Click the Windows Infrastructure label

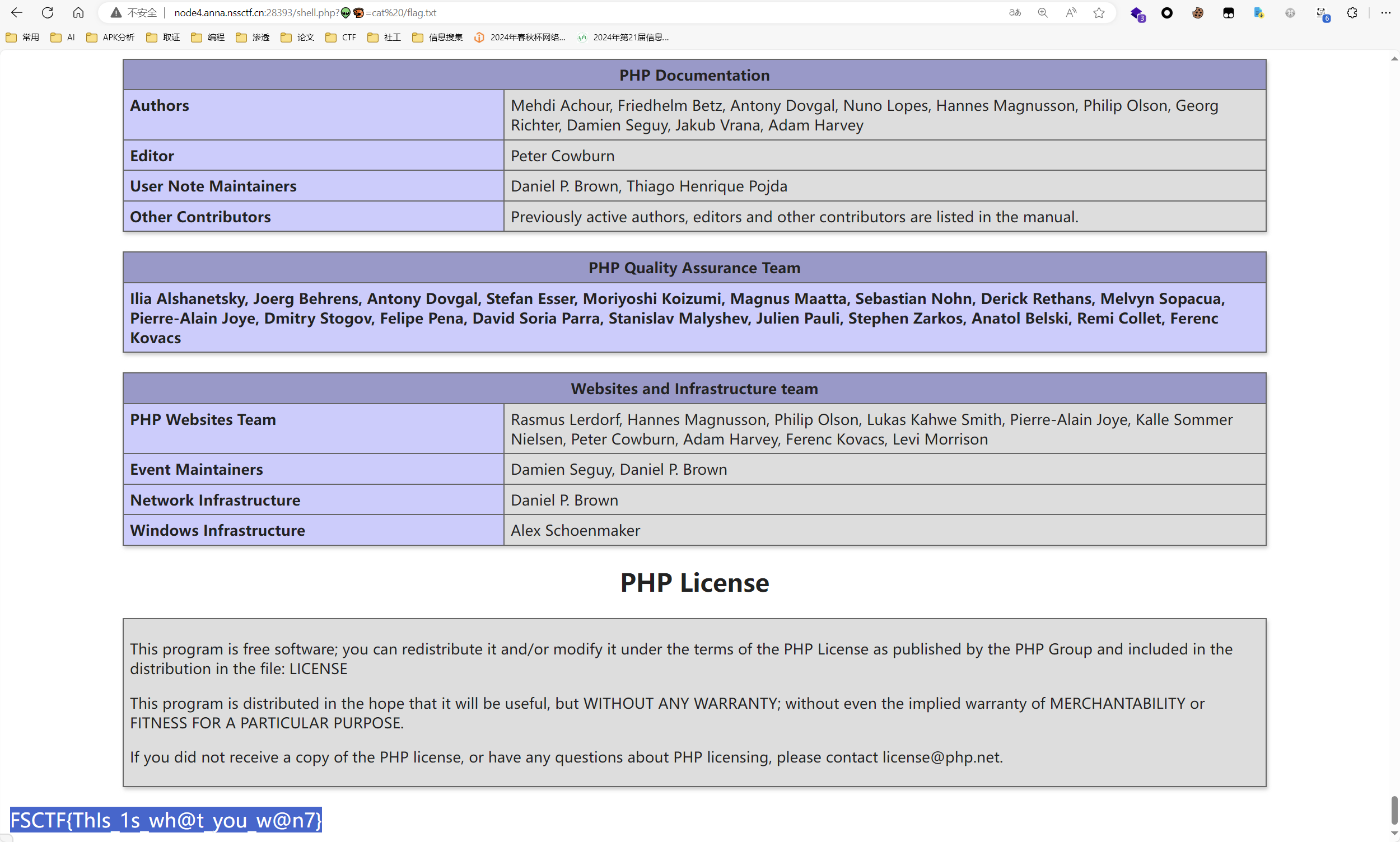pos(217,530)
